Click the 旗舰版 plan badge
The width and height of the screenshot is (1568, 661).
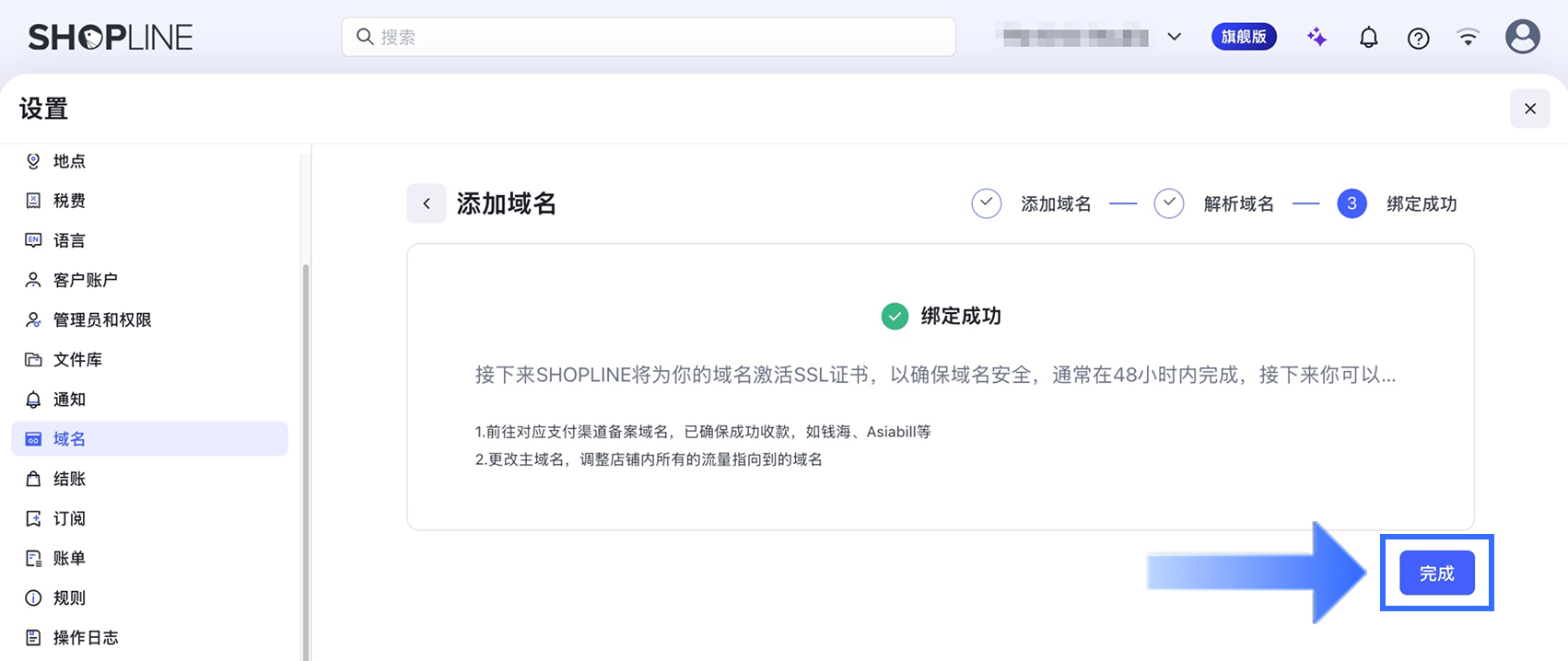click(1244, 37)
